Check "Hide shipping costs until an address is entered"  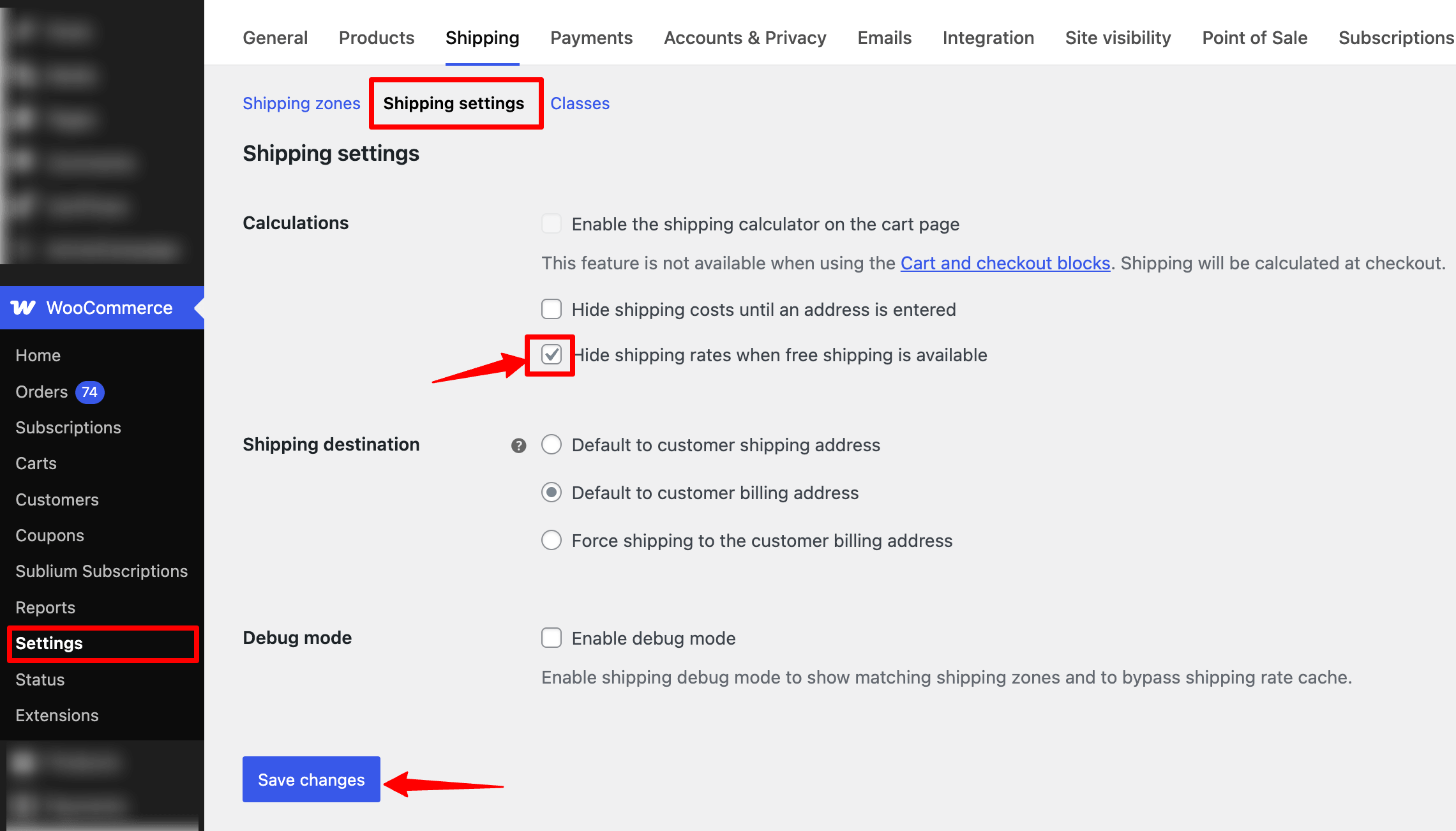point(551,309)
